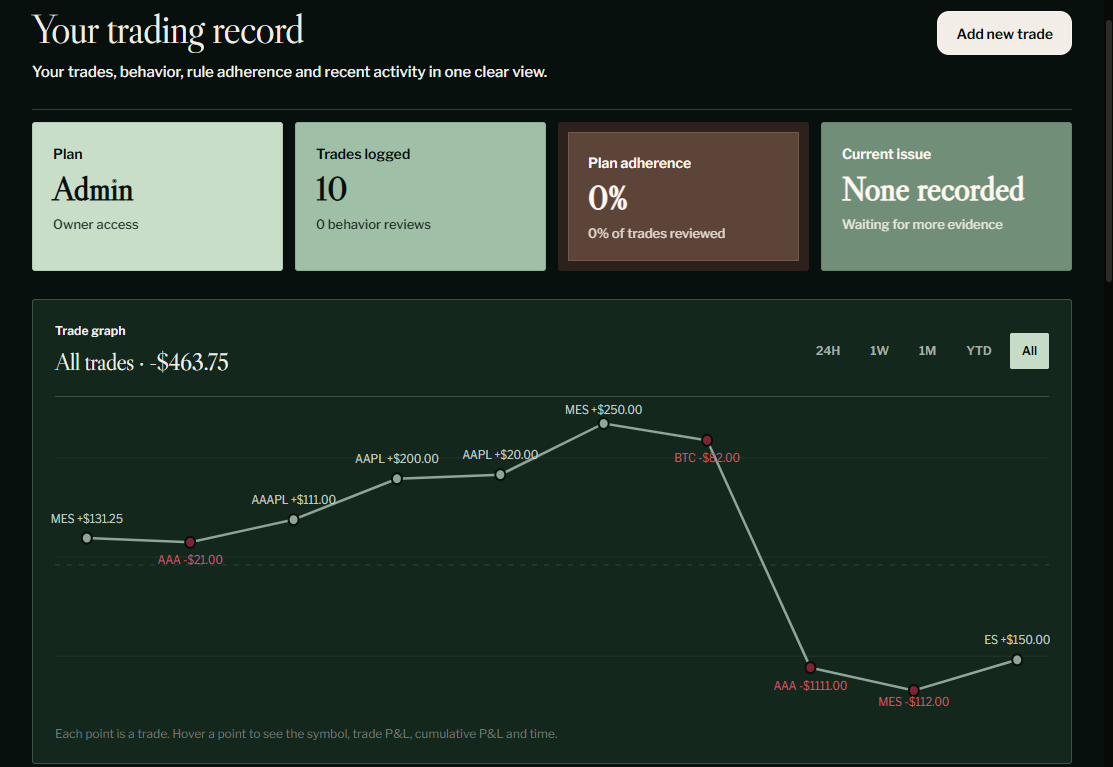Click the 'Each point is a trade' hint text

point(306,734)
